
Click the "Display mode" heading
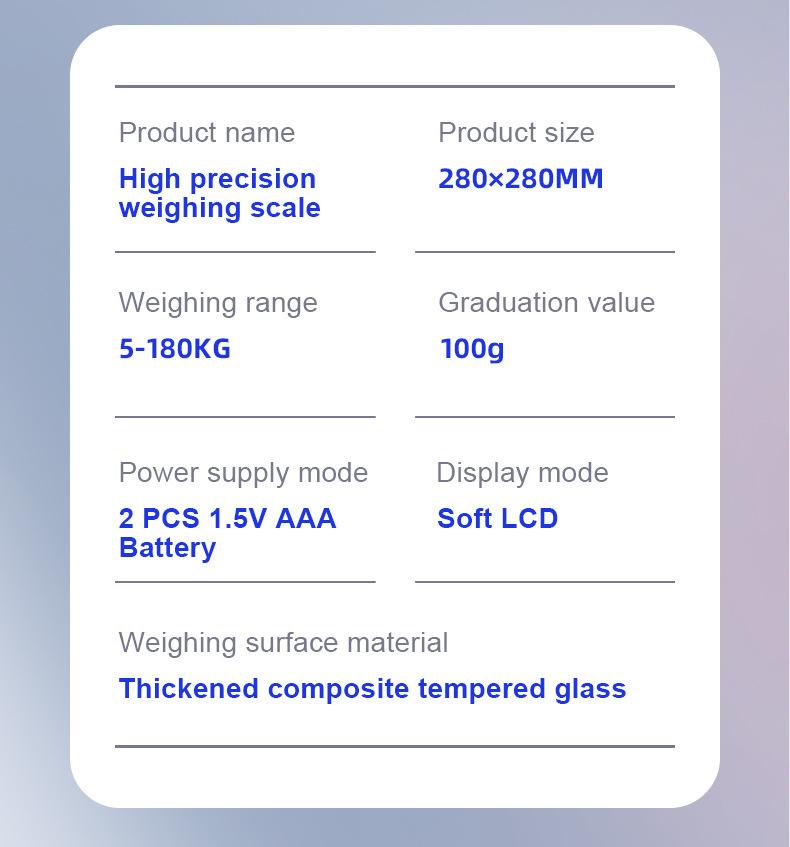pos(522,473)
